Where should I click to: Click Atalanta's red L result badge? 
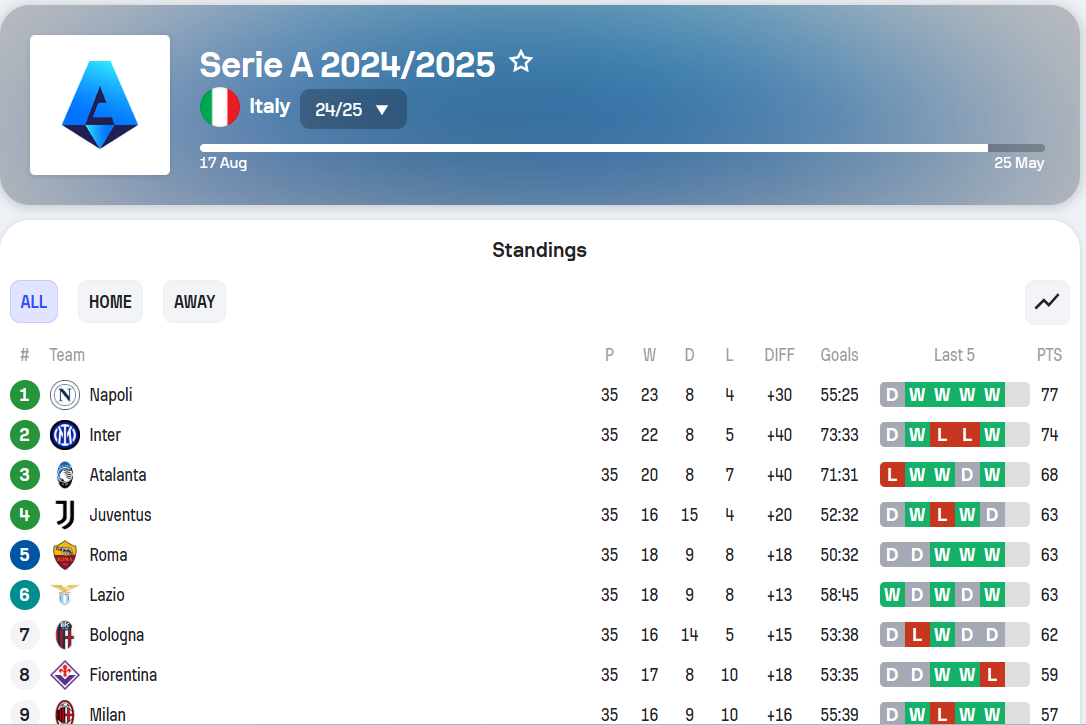pos(893,475)
